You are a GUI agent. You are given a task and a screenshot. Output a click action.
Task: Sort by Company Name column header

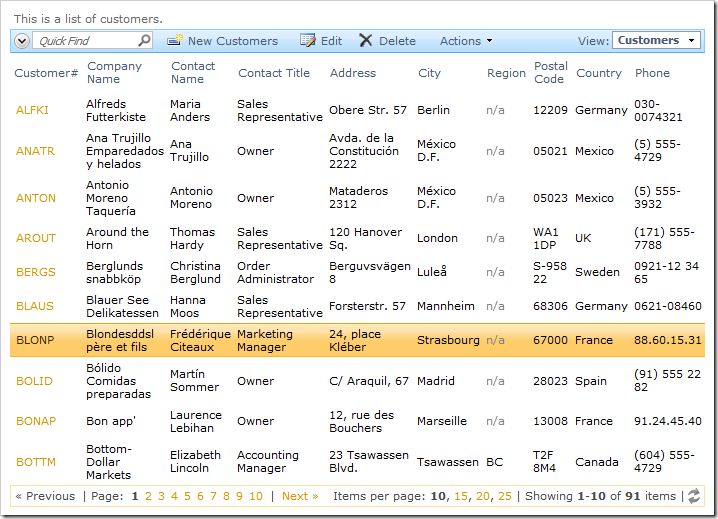(114, 72)
